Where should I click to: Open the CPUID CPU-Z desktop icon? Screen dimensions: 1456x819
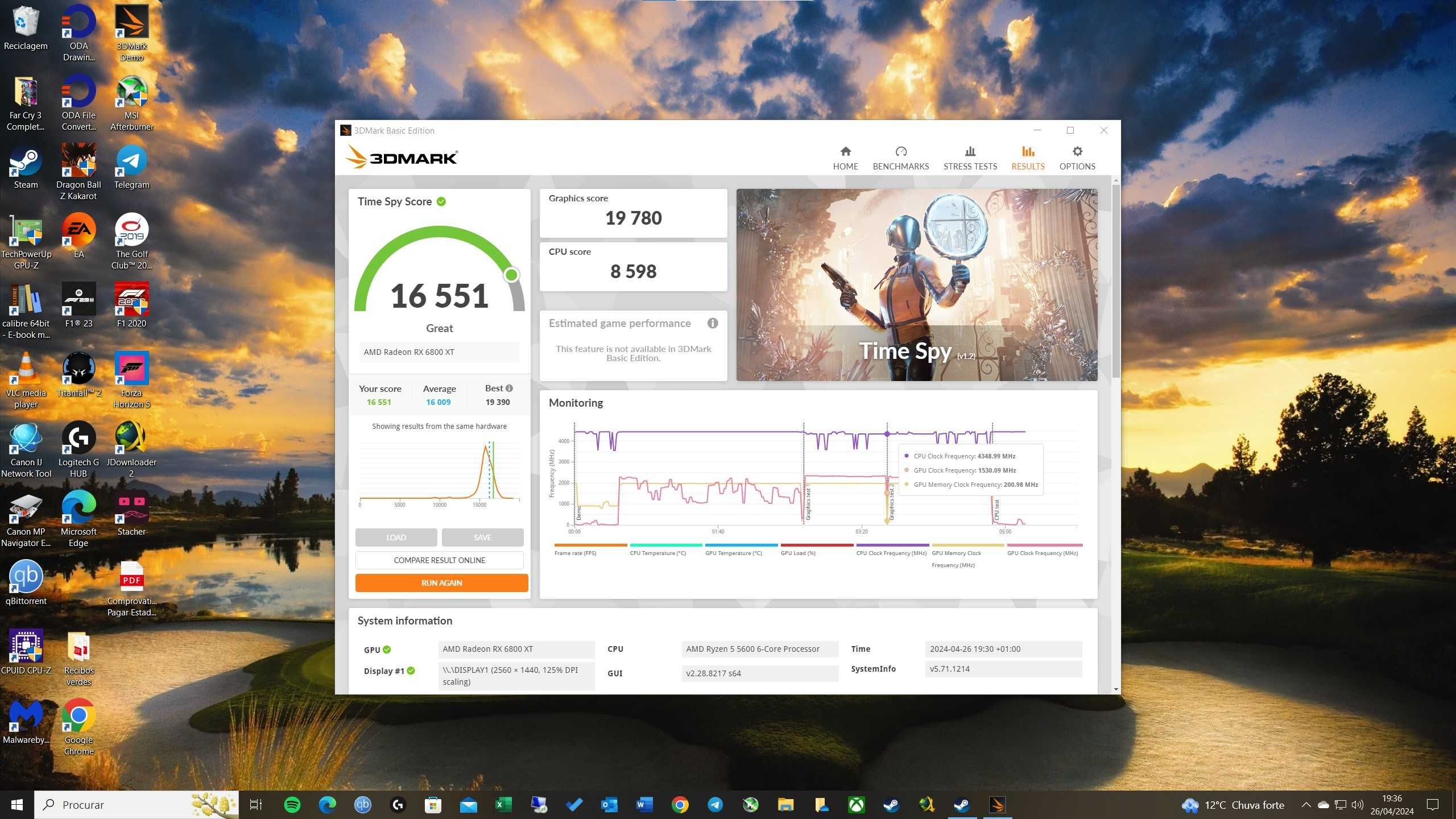[26, 652]
